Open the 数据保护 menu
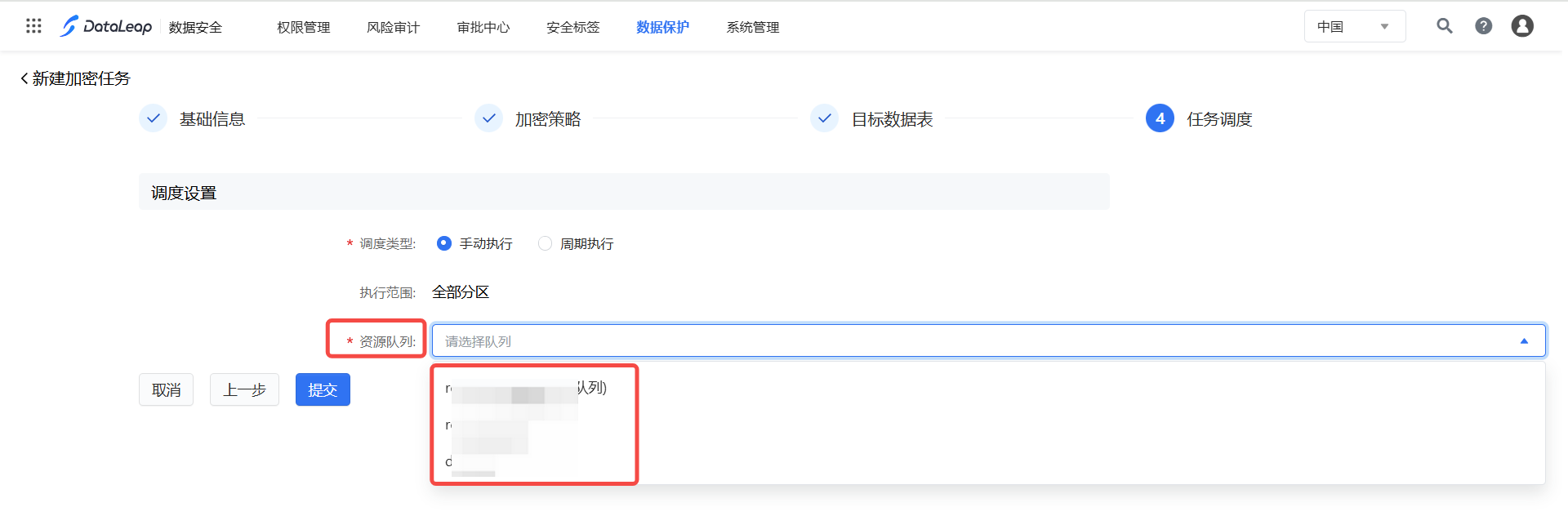This screenshot has width=1568, height=525. coord(663,27)
